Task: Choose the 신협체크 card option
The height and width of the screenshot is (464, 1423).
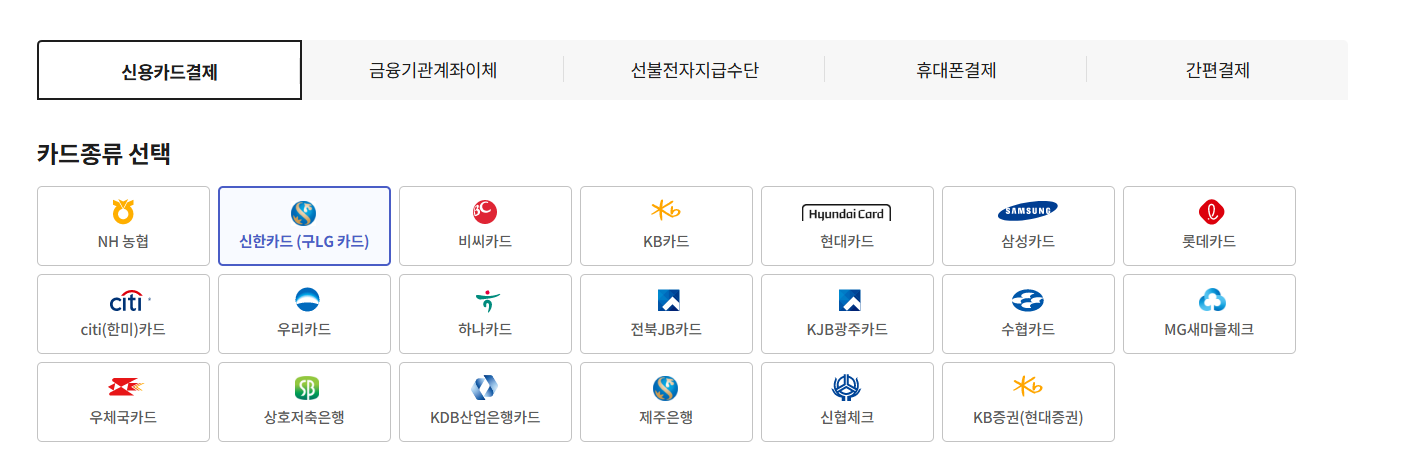Action: pyautogui.click(x=847, y=402)
